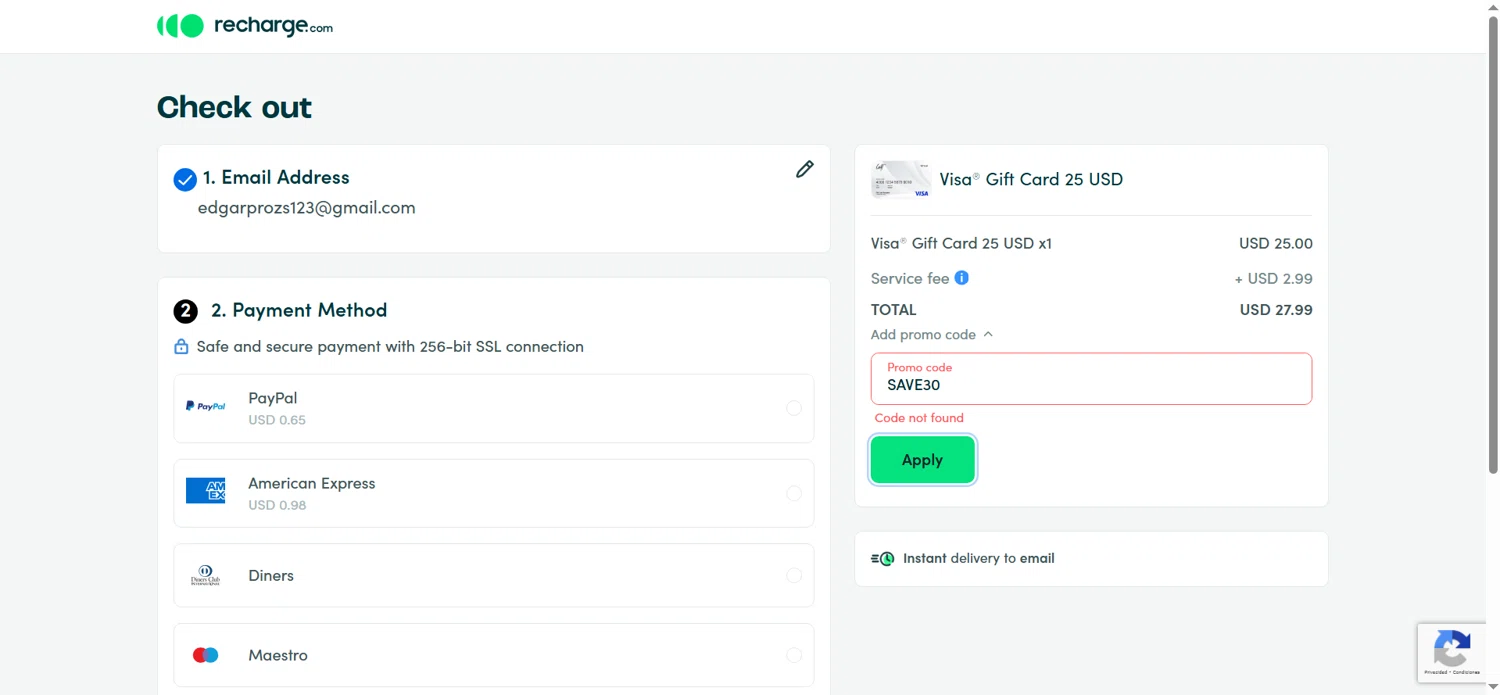The height and width of the screenshot is (695, 1500).
Task: Select American Express radio button
Action: tap(794, 493)
